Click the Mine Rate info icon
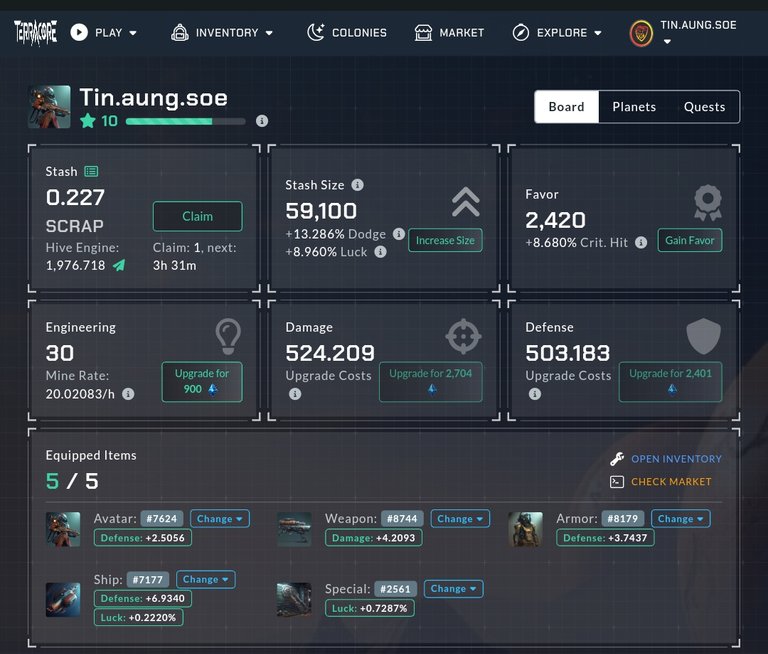The width and height of the screenshot is (768, 654). (128, 394)
